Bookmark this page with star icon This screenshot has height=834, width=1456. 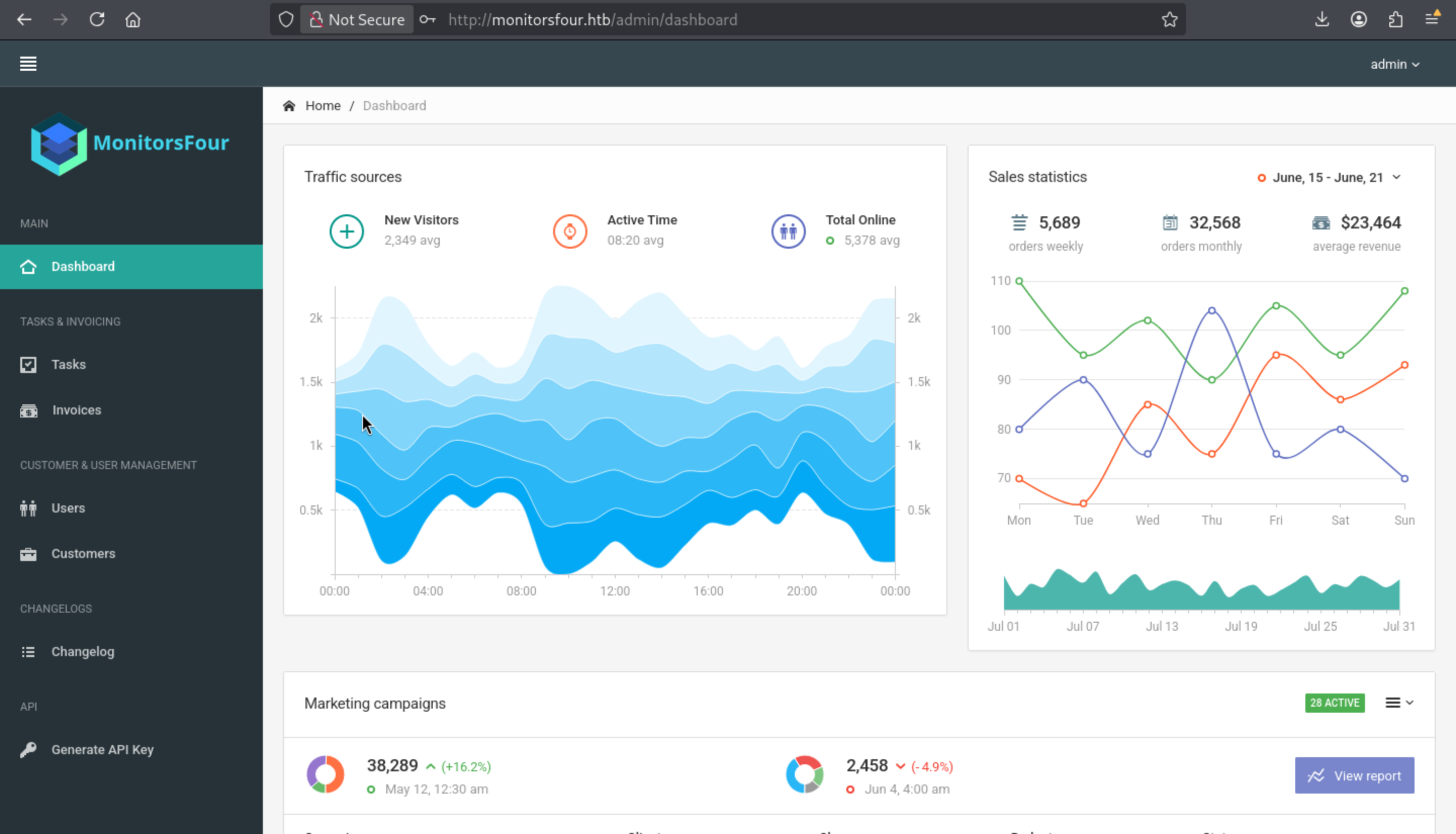pos(1169,20)
